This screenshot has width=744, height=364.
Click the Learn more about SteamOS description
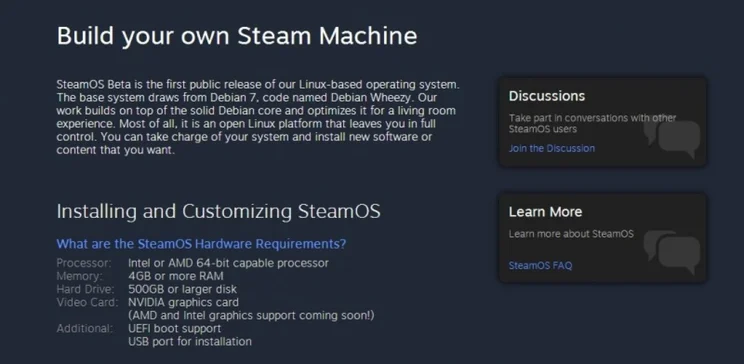click(571, 234)
